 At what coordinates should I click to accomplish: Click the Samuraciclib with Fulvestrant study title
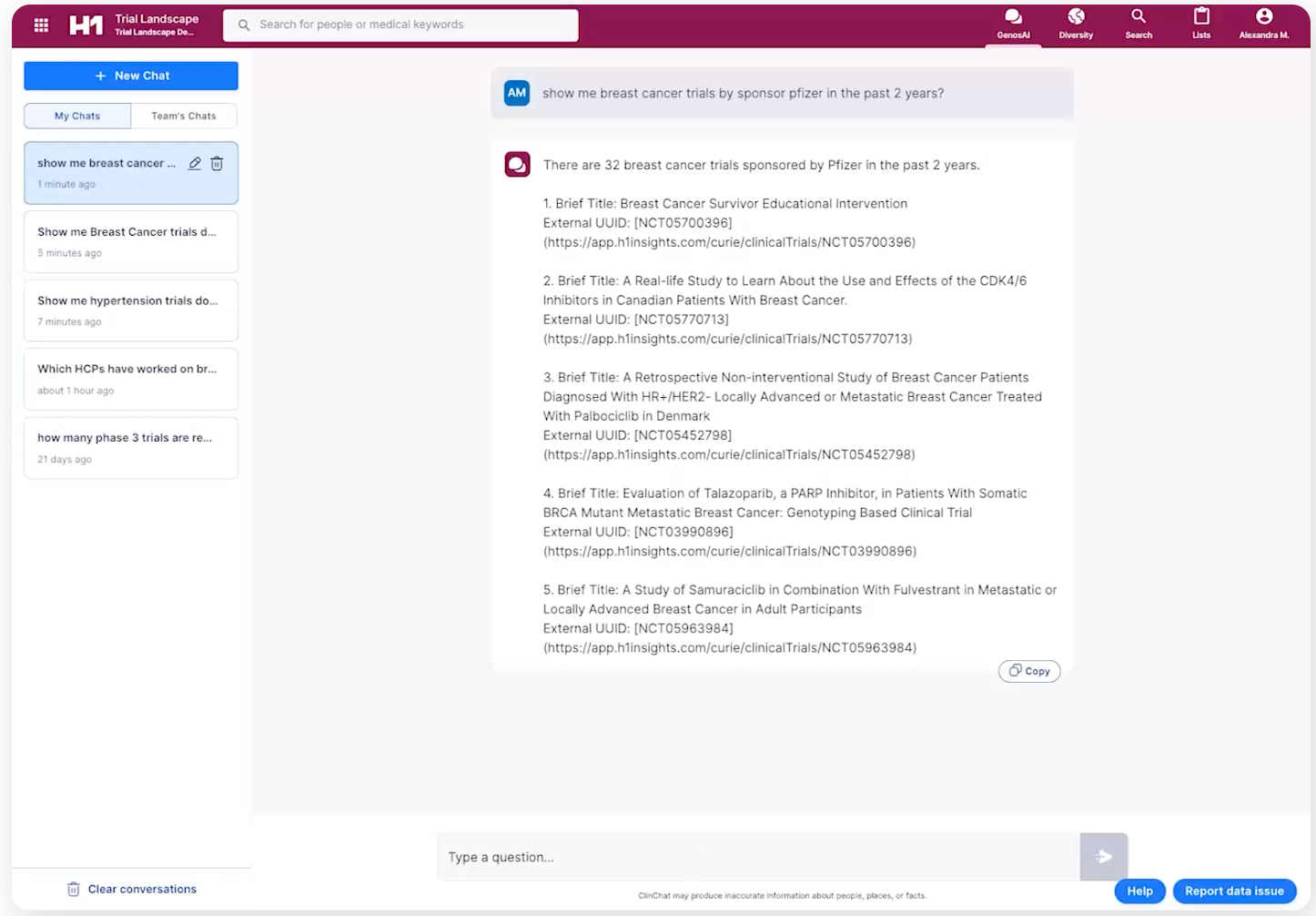pyautogui.click(x=800, y=599)
